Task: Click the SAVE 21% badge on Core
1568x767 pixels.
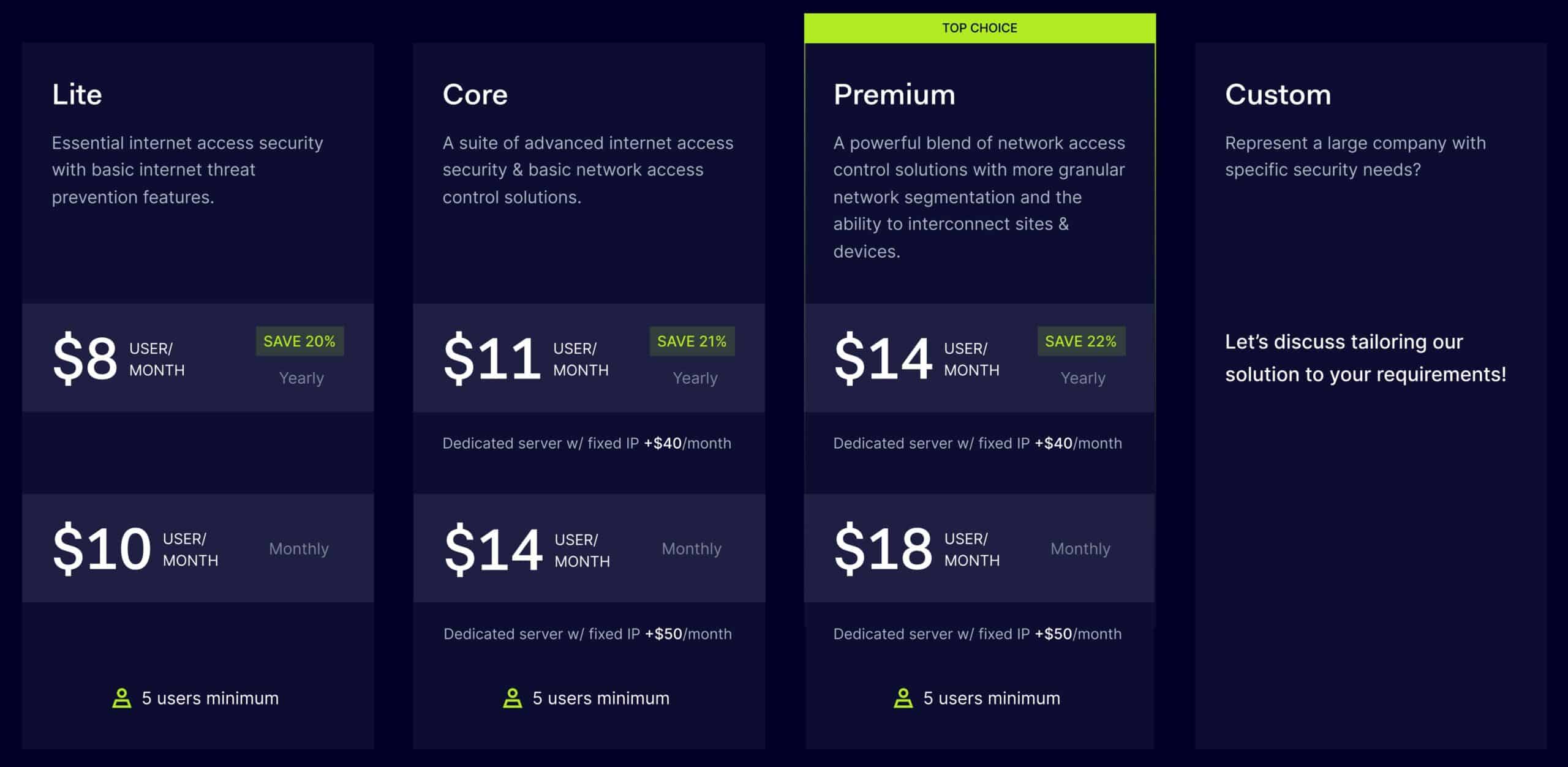Action: coord(692,341)
